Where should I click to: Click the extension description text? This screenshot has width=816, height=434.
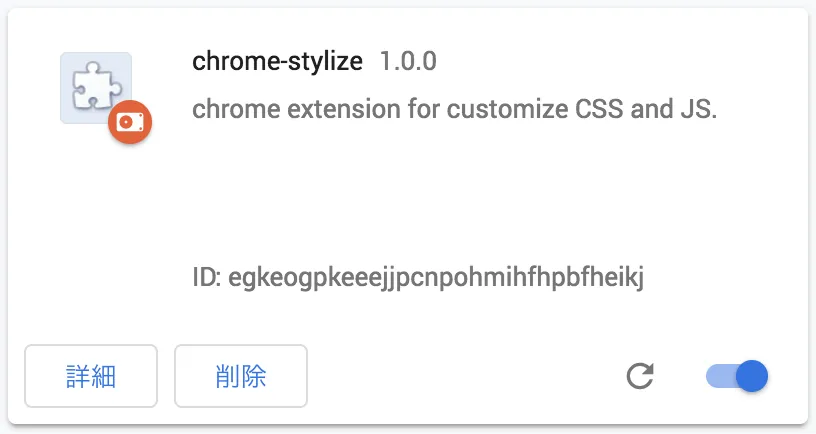[x=454, y=109]
